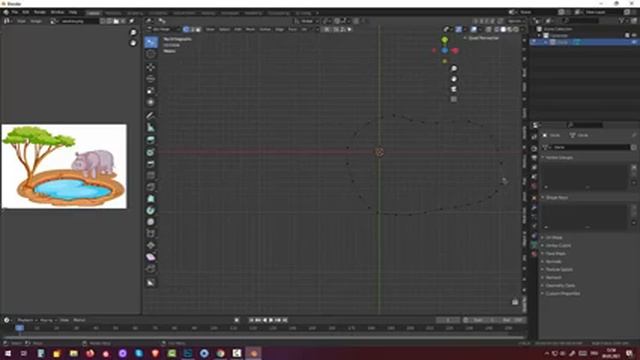640x360 pixels.
Task: Switch to rendered viewport shading
Action: 516,29
